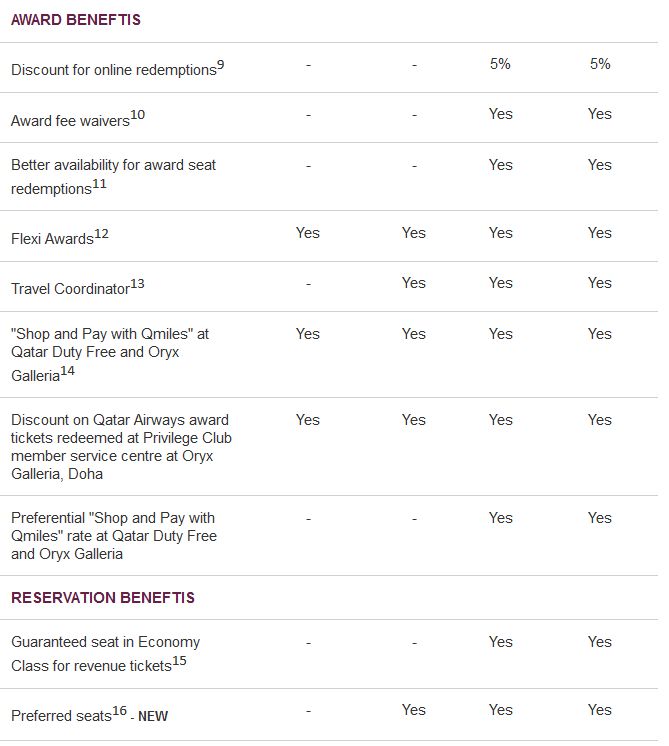Click footnote 10 beside Award fee waivers
The height and width of the screenshot is (746, 669).
point(138,115)
